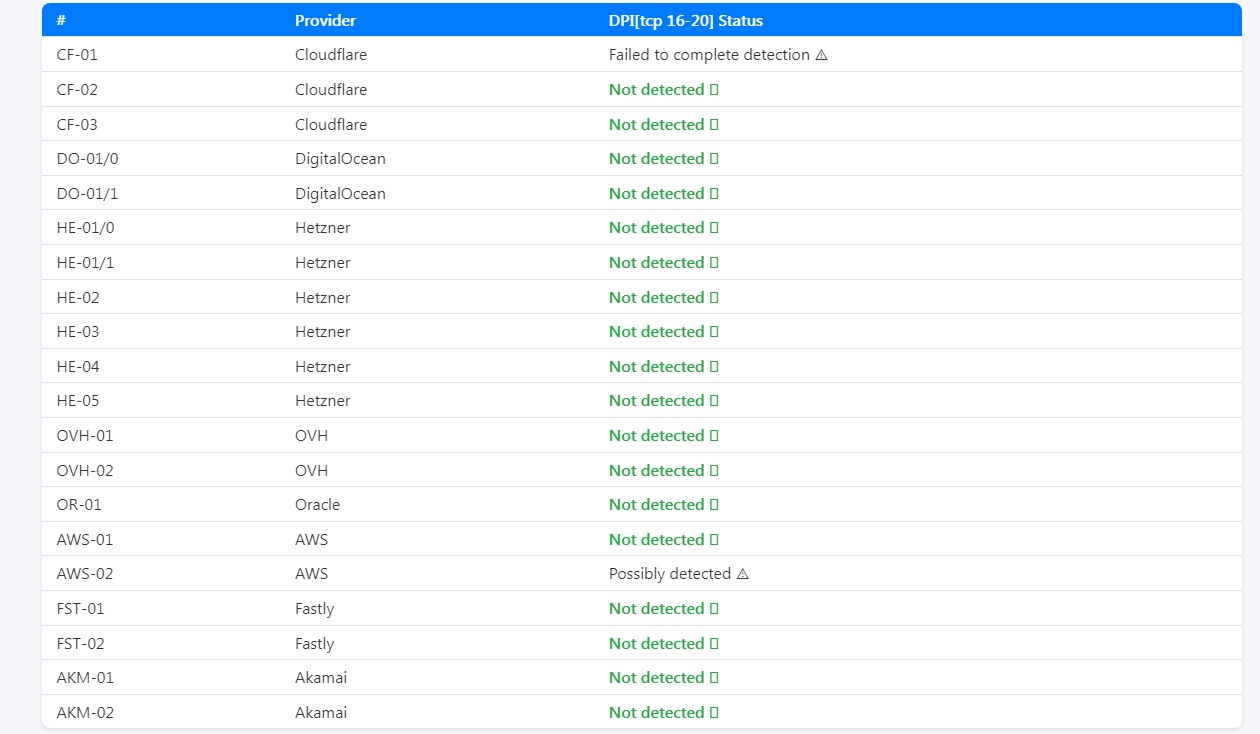Click the status icon in the AKM-02 row
Screen dimensions: 1260x734
tap(714, 713)
